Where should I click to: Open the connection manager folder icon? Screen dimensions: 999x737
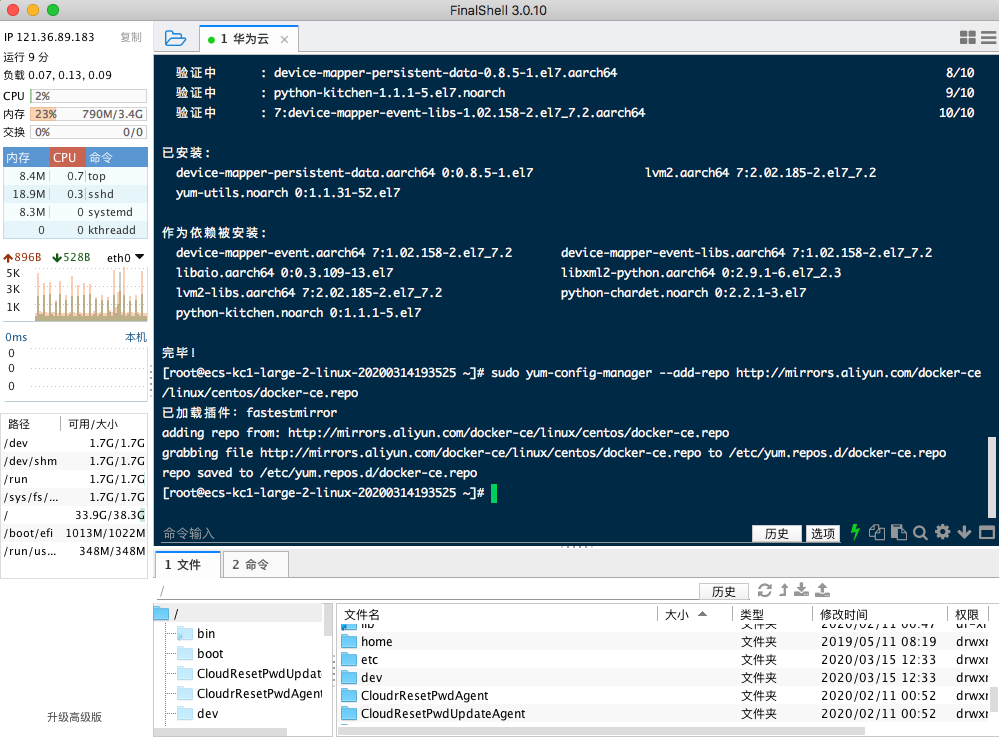(175, 38)
